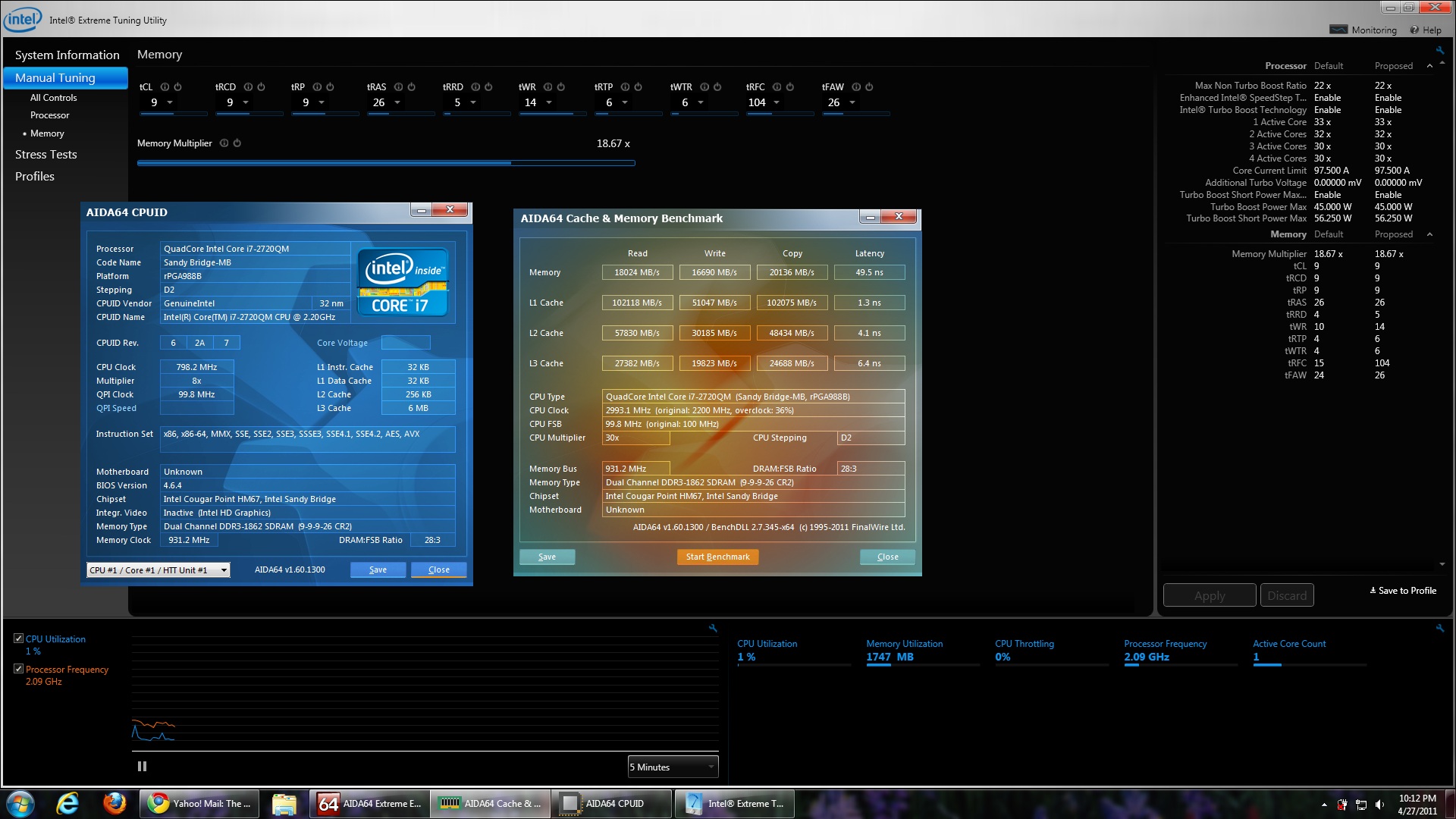Click the summary panel scroll-down arrow
Viewport: 1456px width, 819px height.
pyautogui.click(x=1442, y=565)
